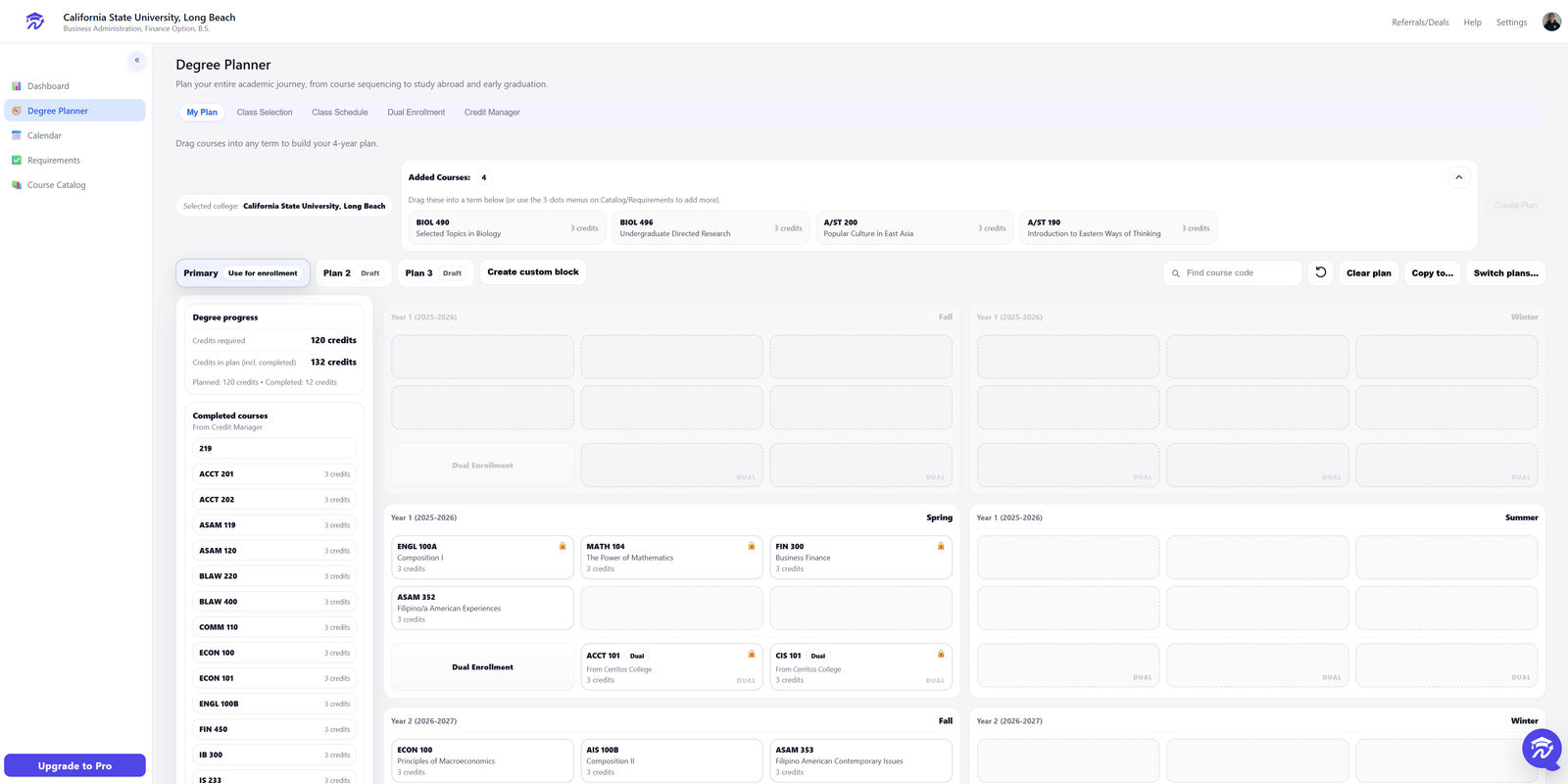The width and height of the screenshot is (1568, 784).
Task: Click completed course ENGL 100B
Action: (274, 704)
